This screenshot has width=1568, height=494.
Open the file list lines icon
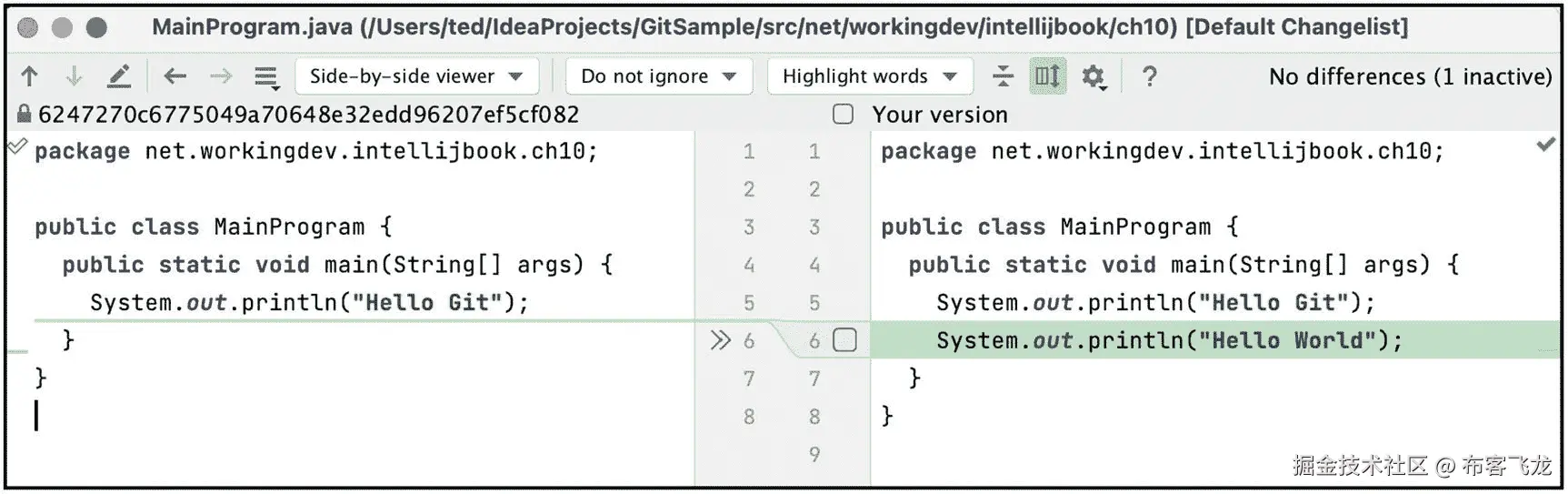click(266, 77)
